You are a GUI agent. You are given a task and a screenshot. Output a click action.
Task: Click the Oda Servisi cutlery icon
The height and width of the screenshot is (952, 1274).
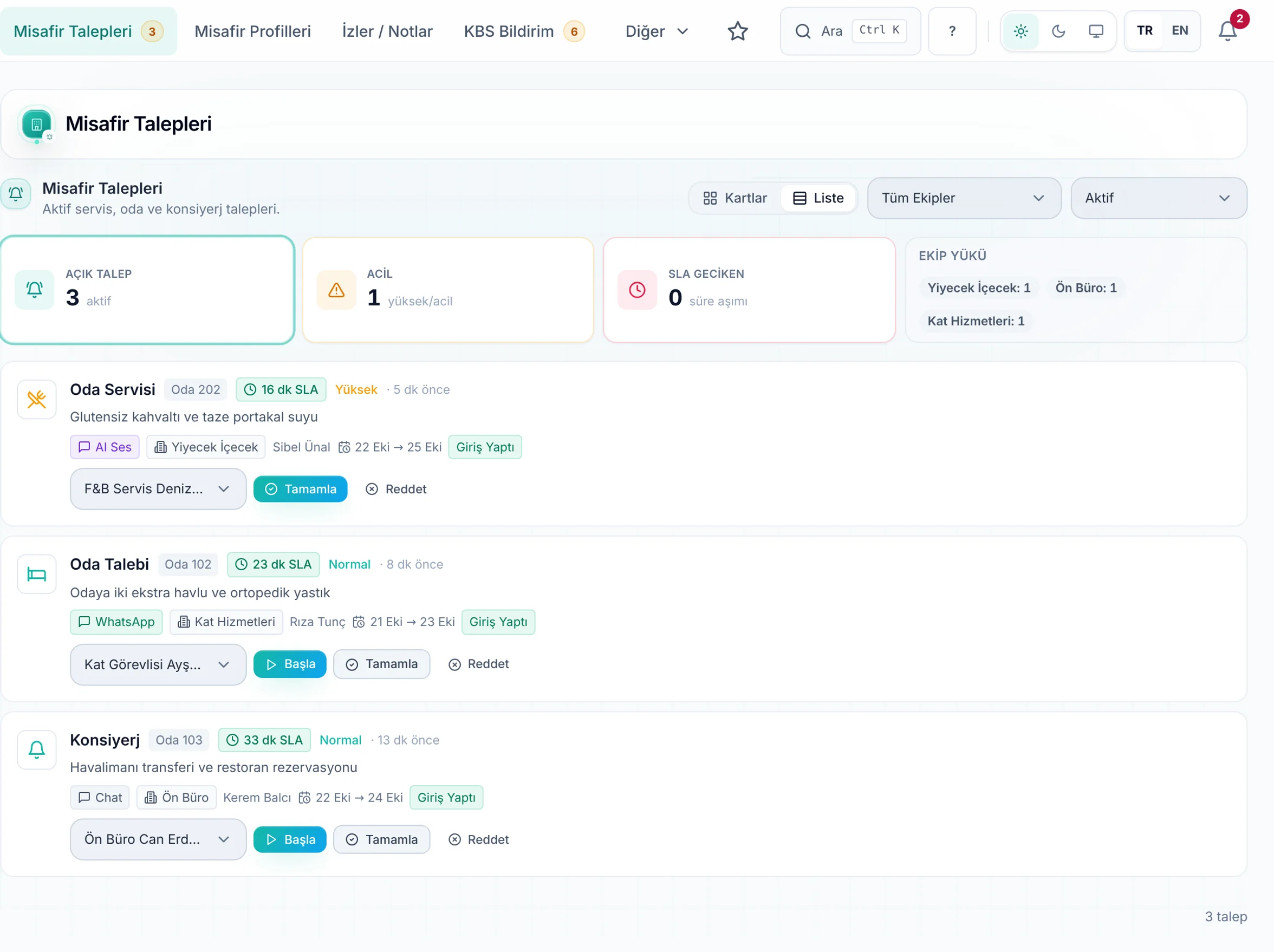point(37,399)
